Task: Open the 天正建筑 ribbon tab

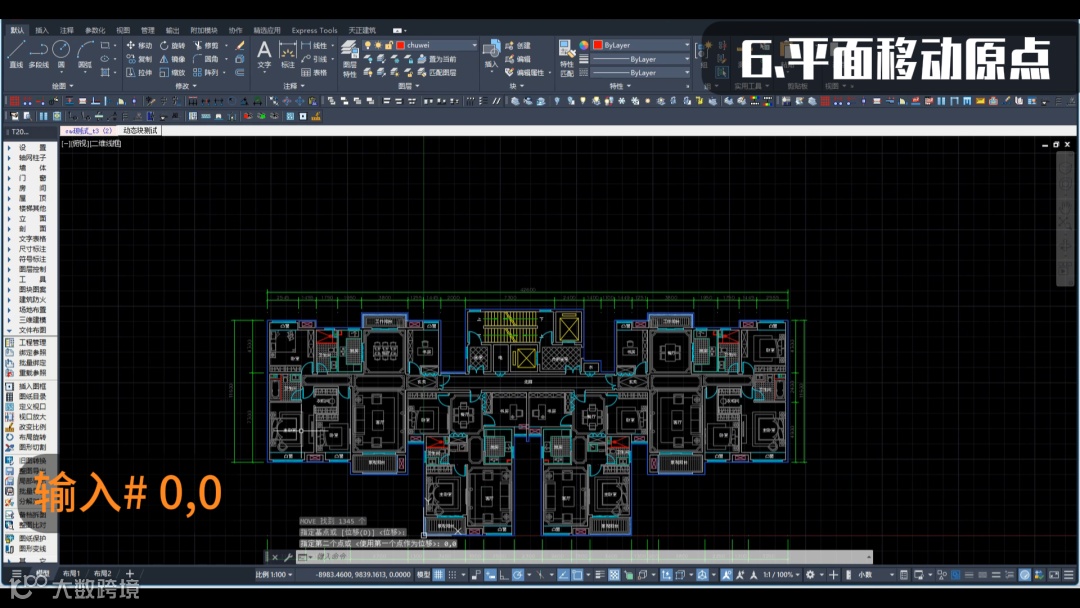Action: pos(362,30)
